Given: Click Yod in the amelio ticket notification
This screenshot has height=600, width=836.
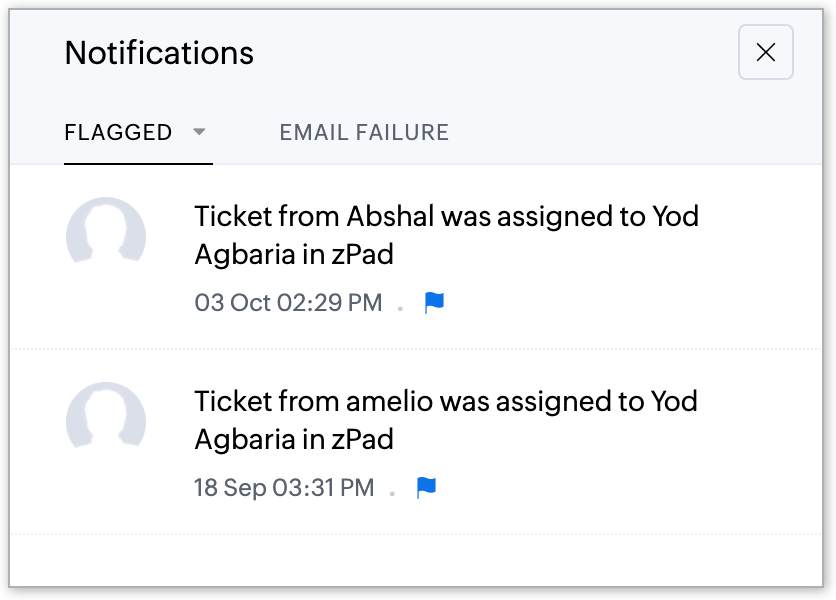Looking at the screenshot, I should tap(675, 401).
